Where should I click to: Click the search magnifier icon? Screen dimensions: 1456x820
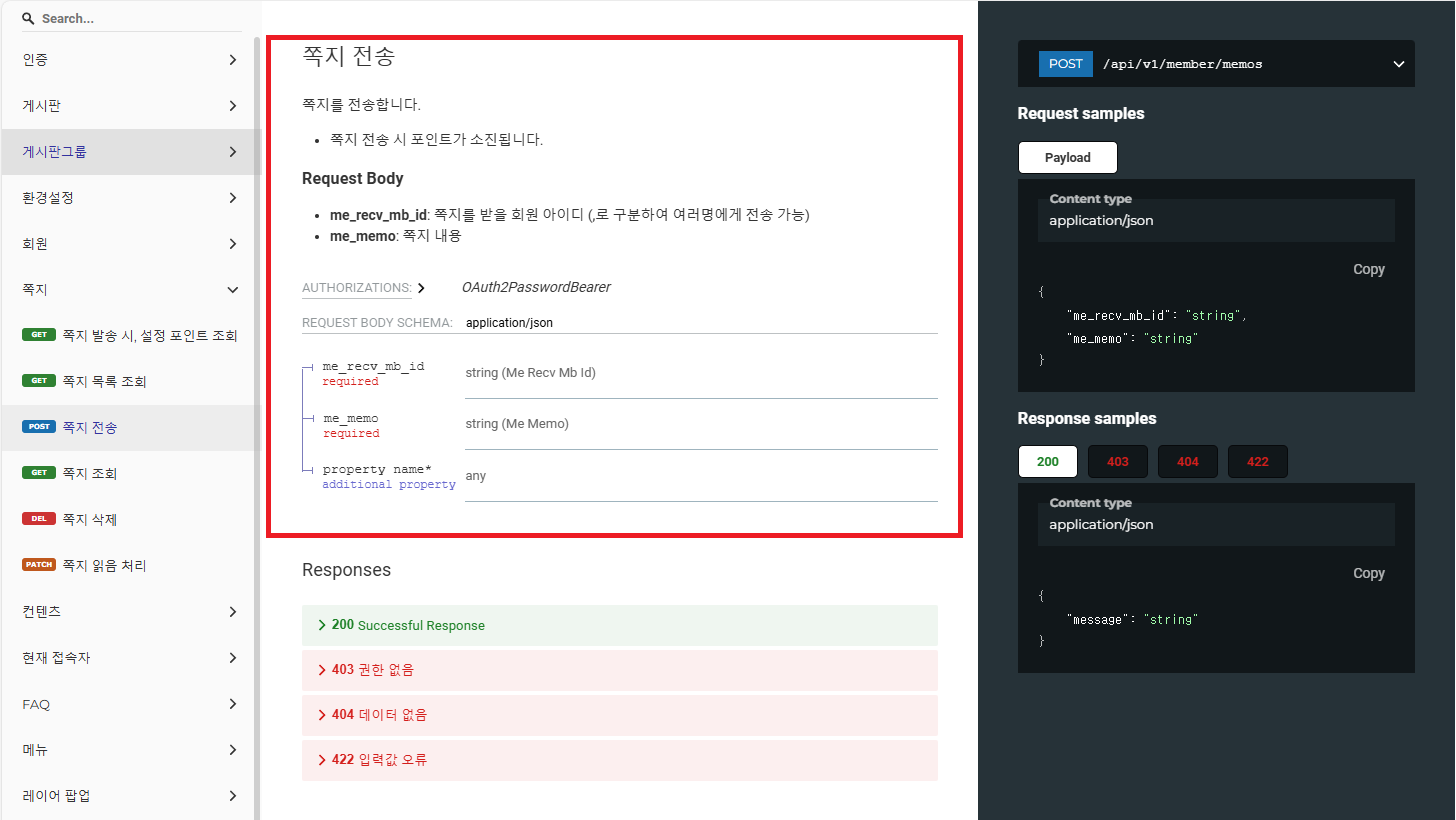[x=28, y=19]
